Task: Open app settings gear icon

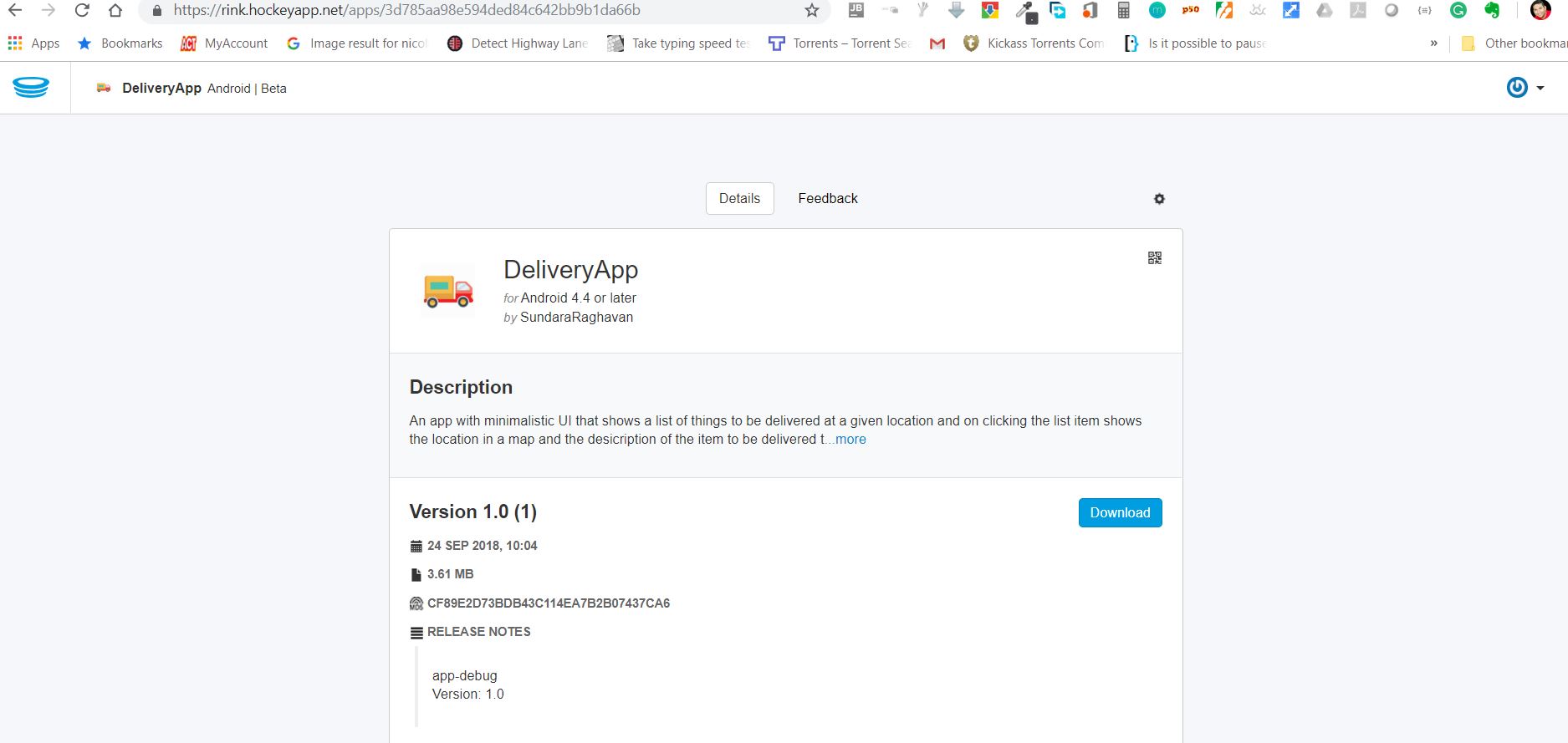Action: [x=1159, y=199]
